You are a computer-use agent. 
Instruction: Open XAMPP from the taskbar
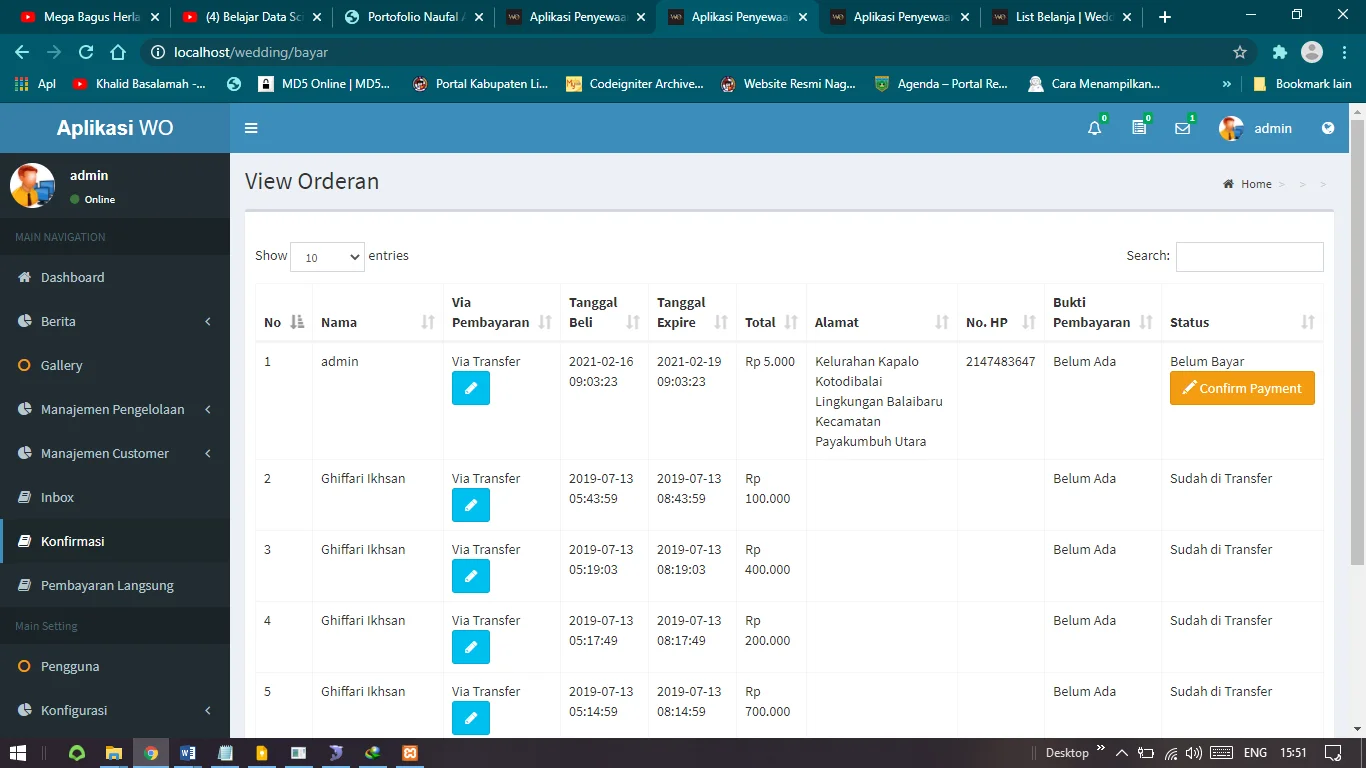pyautogui.click(x=410, y=753)
